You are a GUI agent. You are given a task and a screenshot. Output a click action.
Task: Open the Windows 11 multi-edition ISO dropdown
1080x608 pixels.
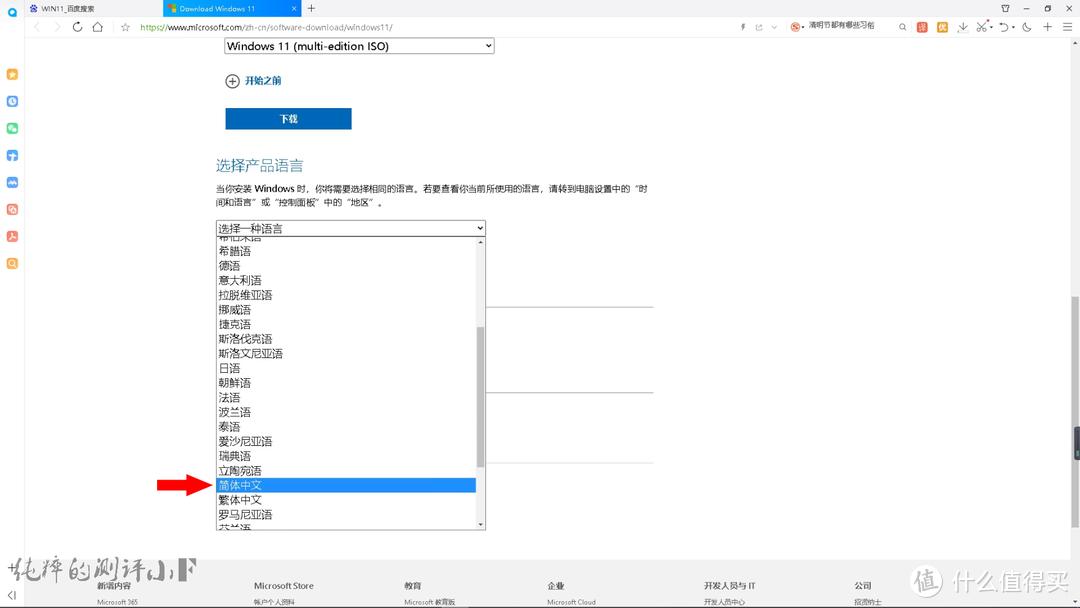click(357, 45)
